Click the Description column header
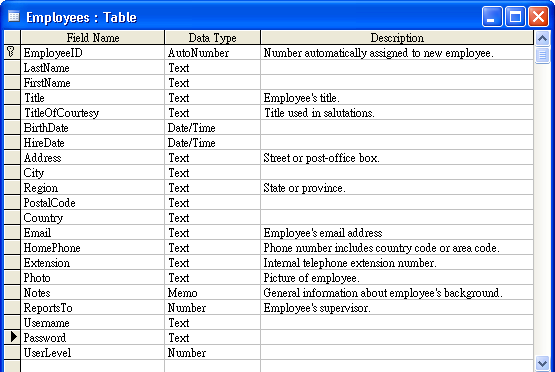The image size is (555, 372). (x=397, y=38)
